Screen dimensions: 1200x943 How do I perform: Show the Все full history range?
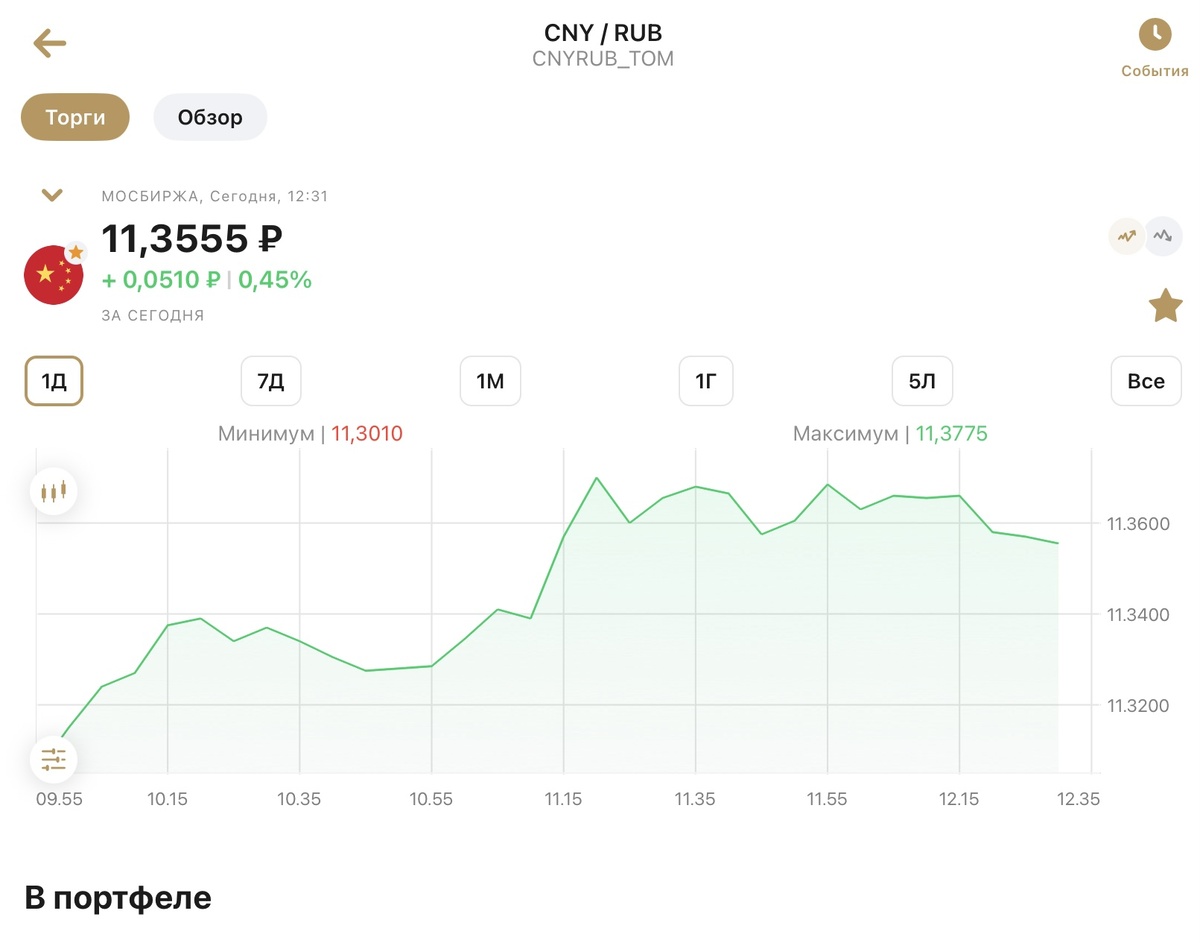coord(1146,381)
